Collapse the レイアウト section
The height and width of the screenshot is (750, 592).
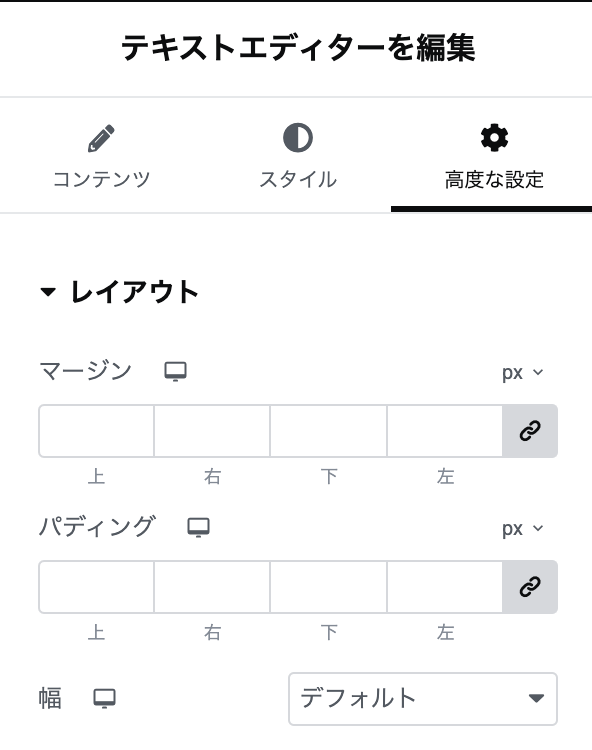(x=120, y=292)
